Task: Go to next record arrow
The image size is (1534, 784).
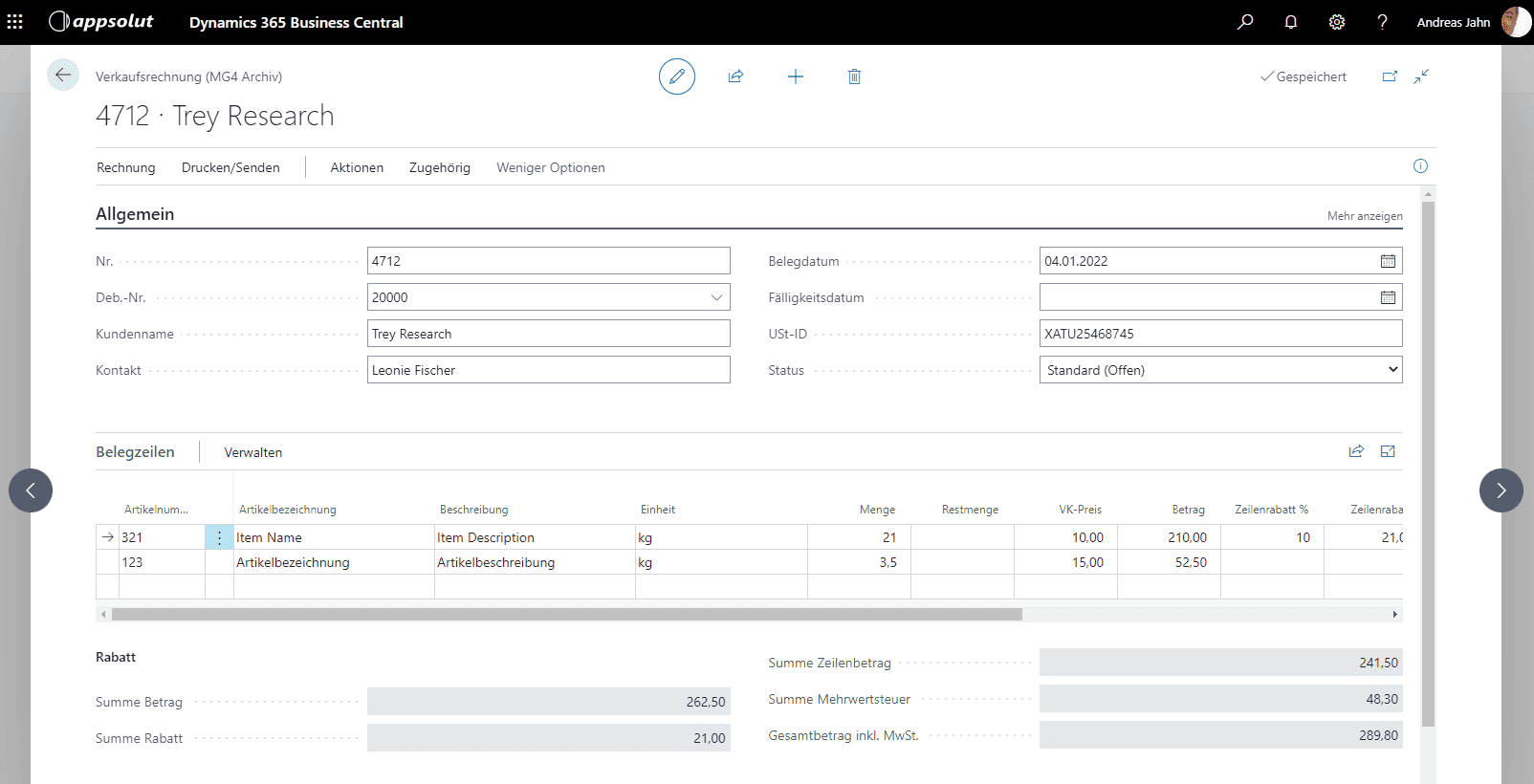Action: (x=1501, y=490)
